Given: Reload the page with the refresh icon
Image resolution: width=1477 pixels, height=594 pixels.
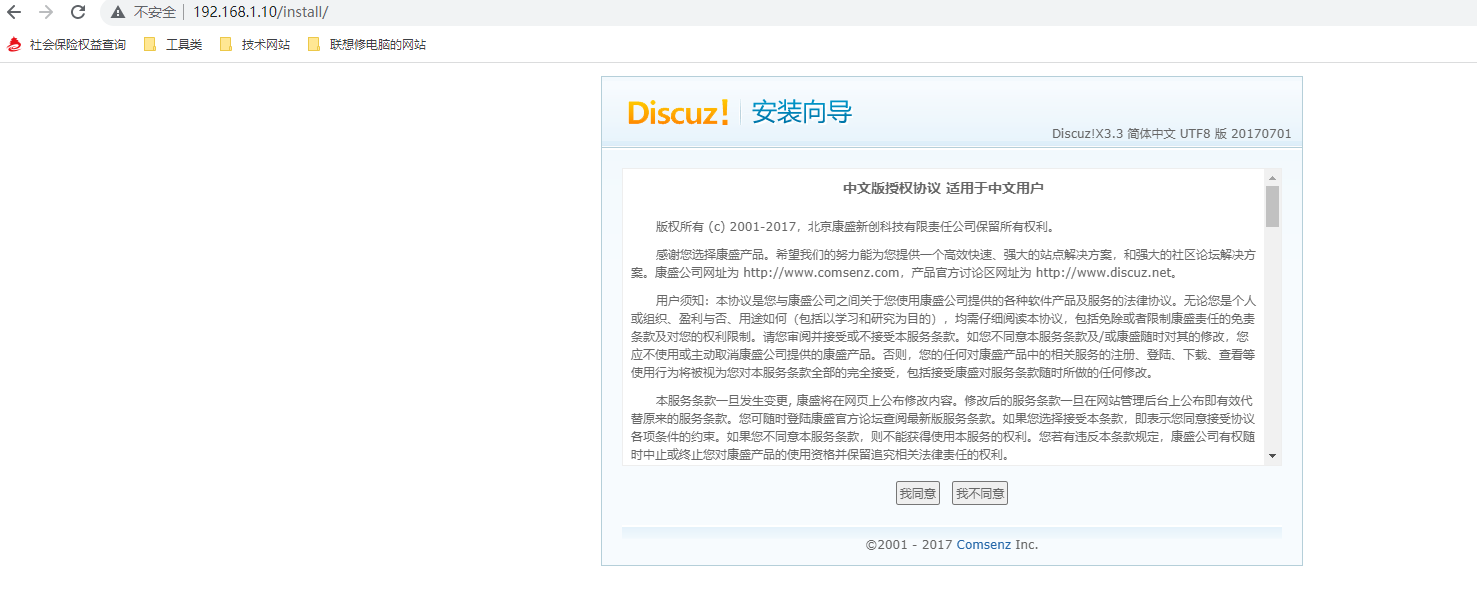Looking at the screenshot, I should pyautogui.click(x=78, y=12).
